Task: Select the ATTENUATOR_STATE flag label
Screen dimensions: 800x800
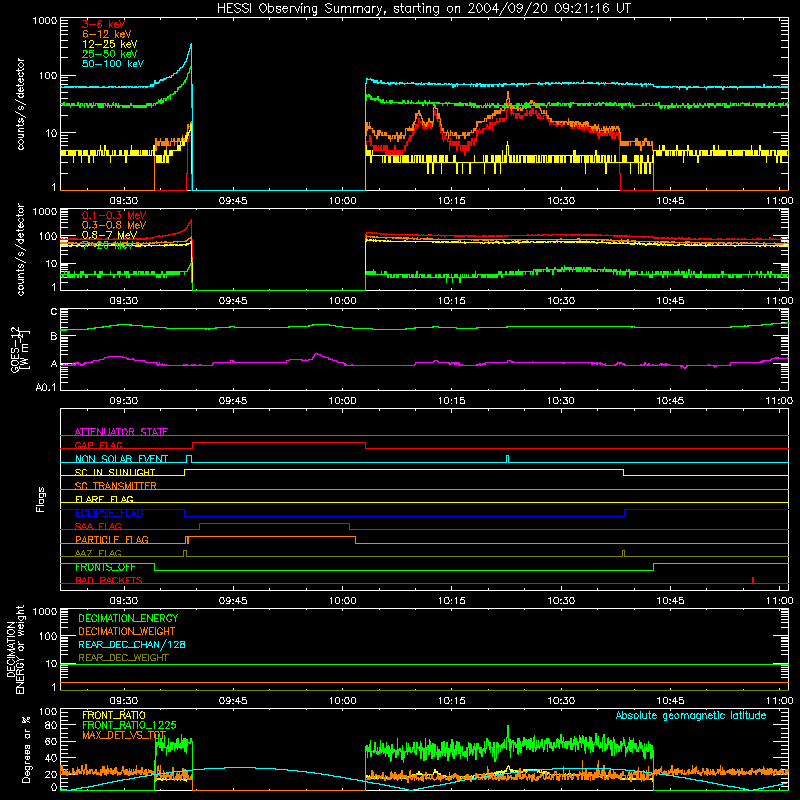Action: click(x=121, y=432)
